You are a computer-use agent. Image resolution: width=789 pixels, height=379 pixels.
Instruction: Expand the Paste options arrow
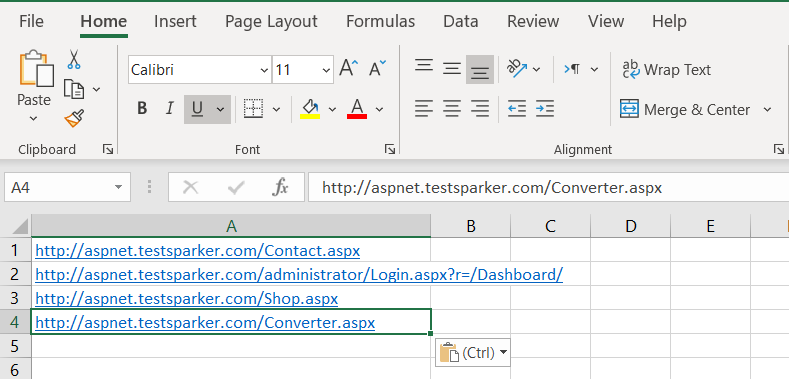pyautogui.click(x=33, y=119)
